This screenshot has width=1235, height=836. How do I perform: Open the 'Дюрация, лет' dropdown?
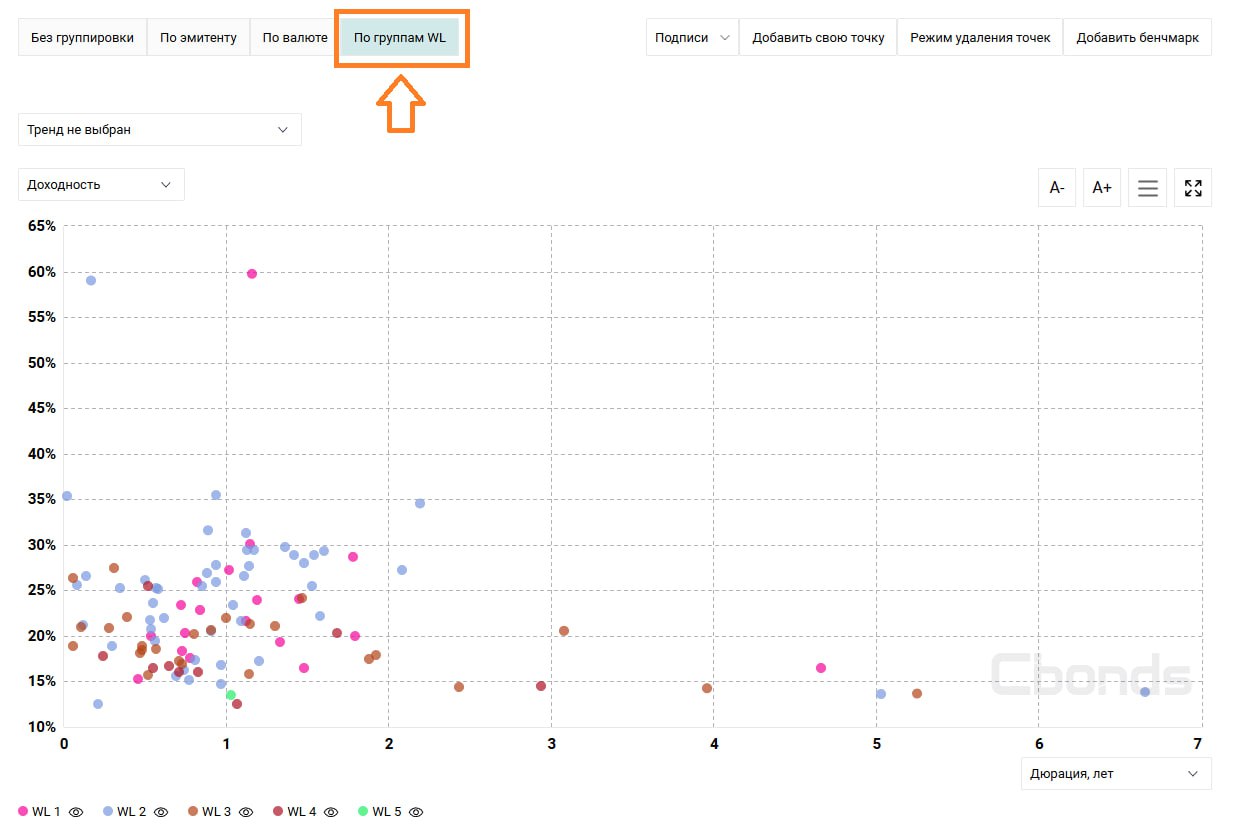tap(1115, 774)
